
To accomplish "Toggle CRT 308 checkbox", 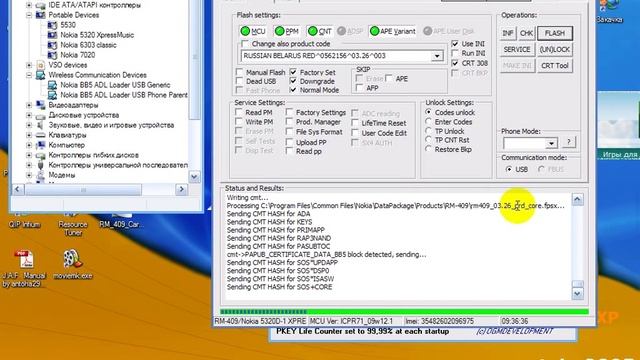I will click(455, 63).
